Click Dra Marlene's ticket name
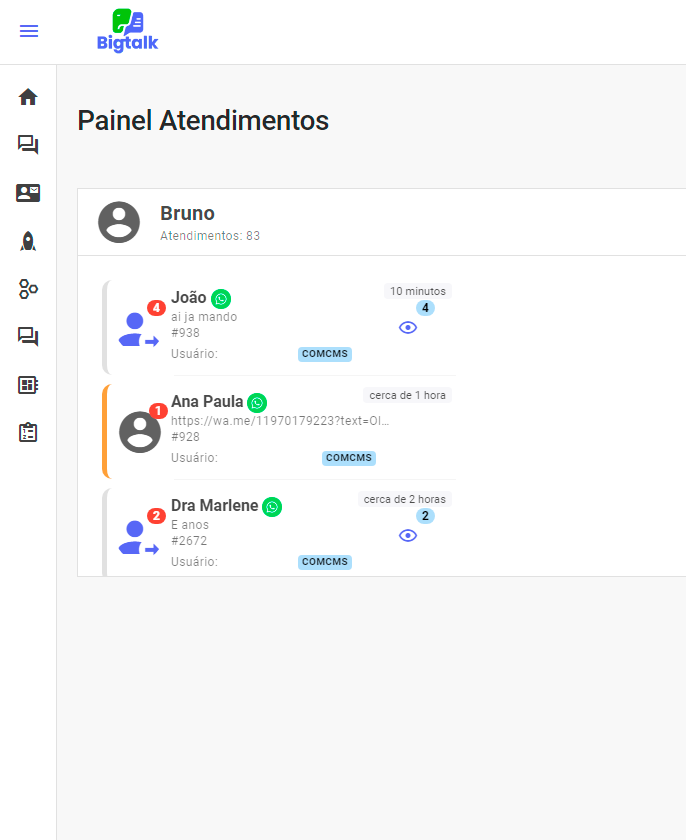The height and width of the screenshot is (840, 686). 214,506
